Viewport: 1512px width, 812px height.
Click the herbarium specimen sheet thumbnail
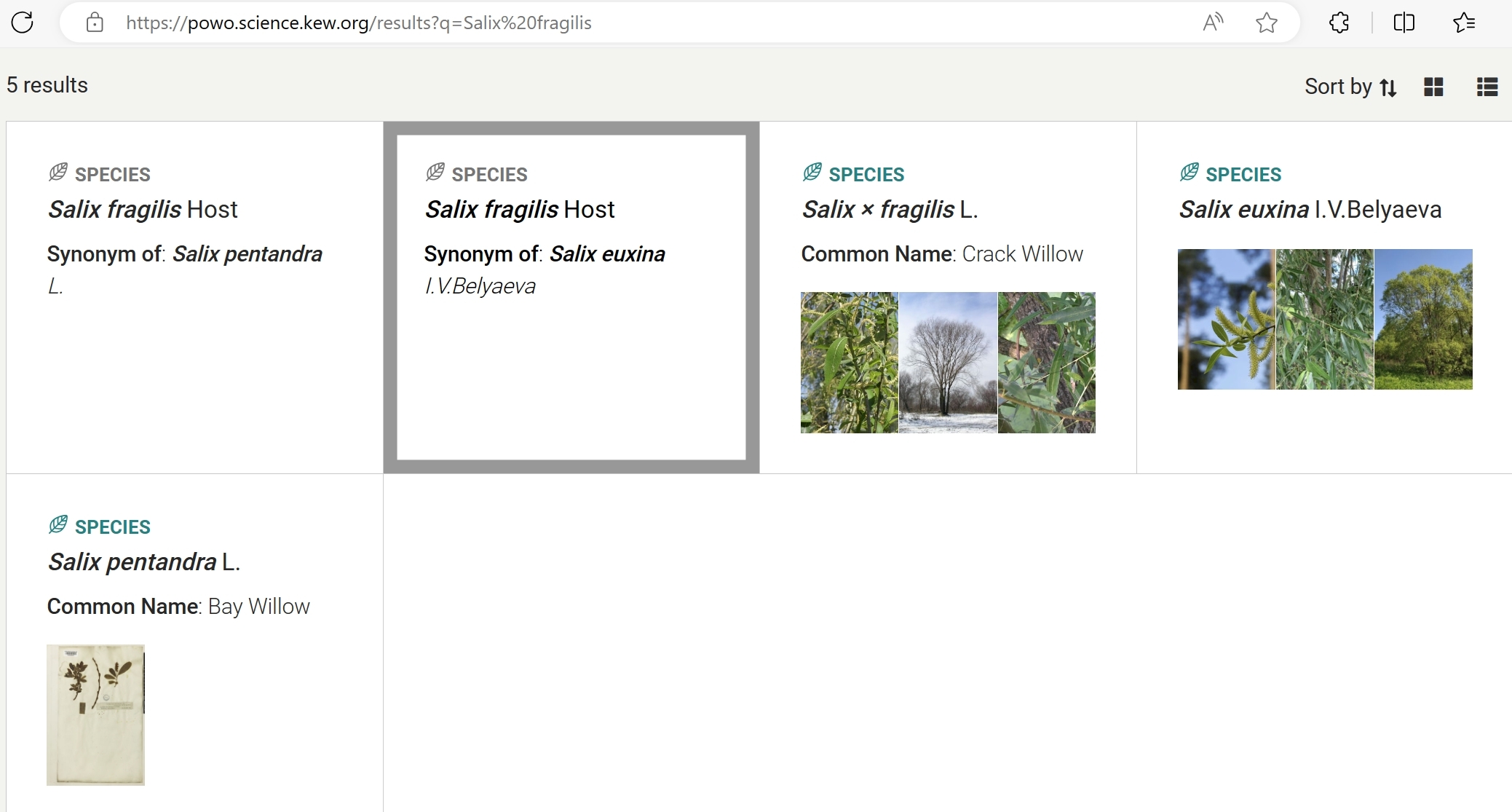95,714
